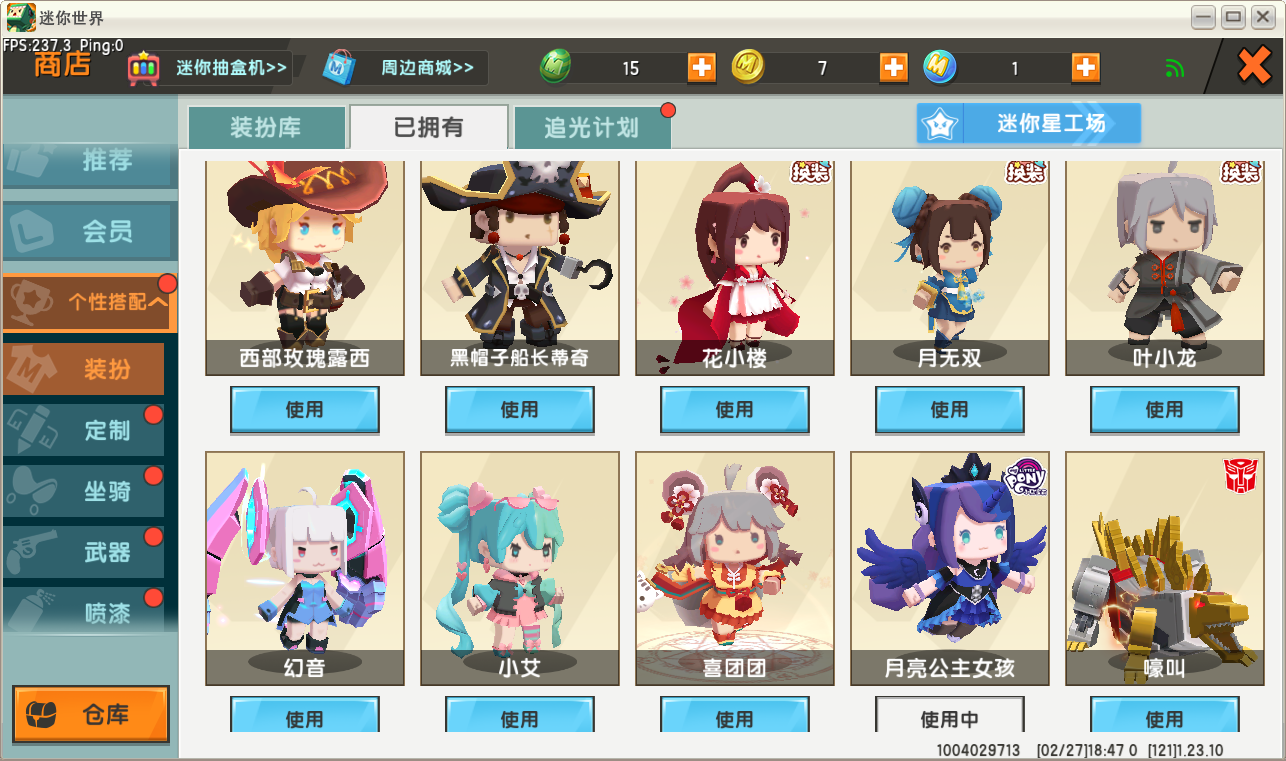Use the 西部玫瑰露西 skin
Image resolution: width=1286 pixels, height=761 pixels.
[305, 410]
